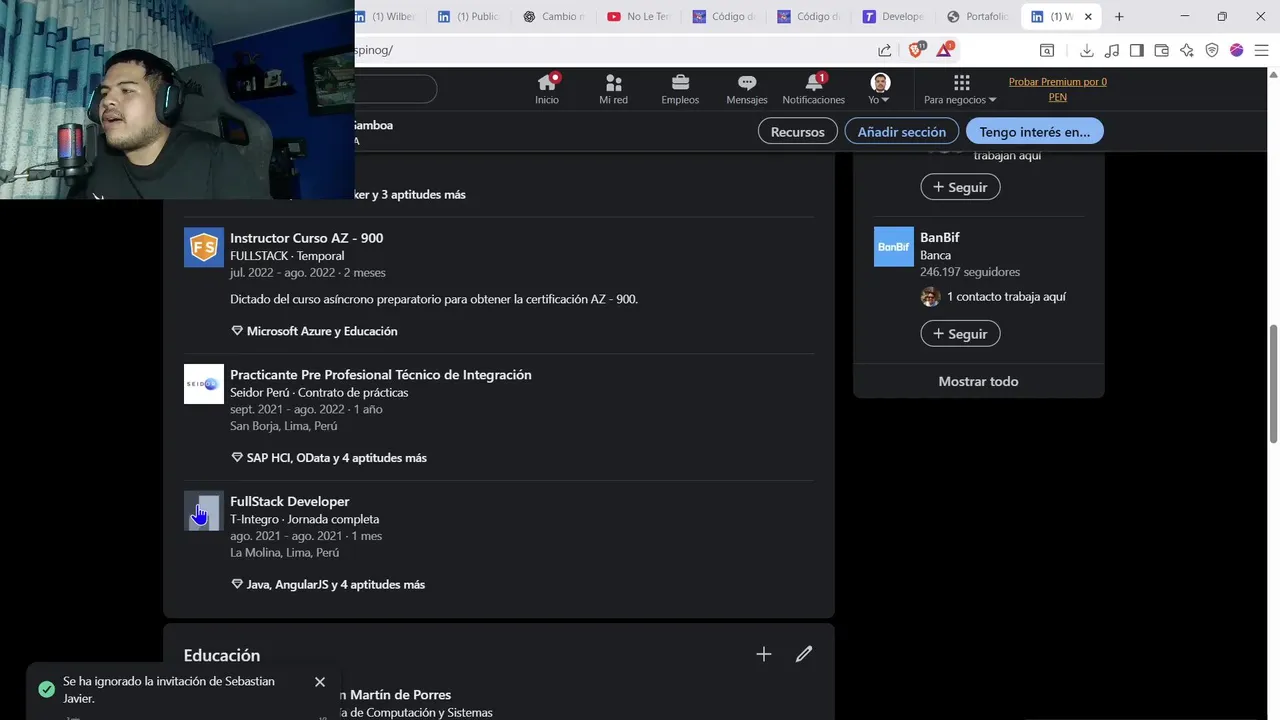Image resolution: width=1280 pixels, height=720 pixels.
Task: Open Brave Rewards triangle icon
Action: (x=944, y=50)
